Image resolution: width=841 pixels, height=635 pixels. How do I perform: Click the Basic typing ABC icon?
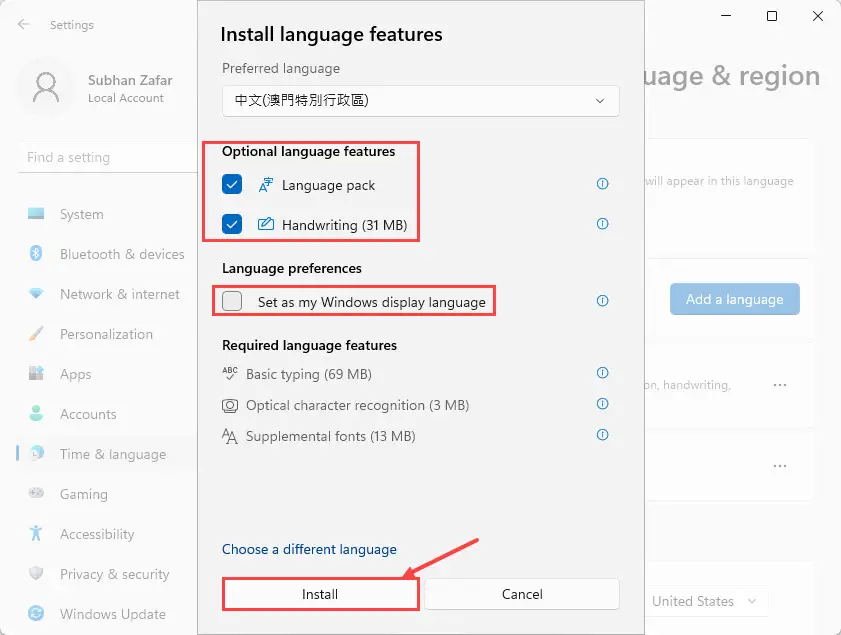tap(230, 373)
